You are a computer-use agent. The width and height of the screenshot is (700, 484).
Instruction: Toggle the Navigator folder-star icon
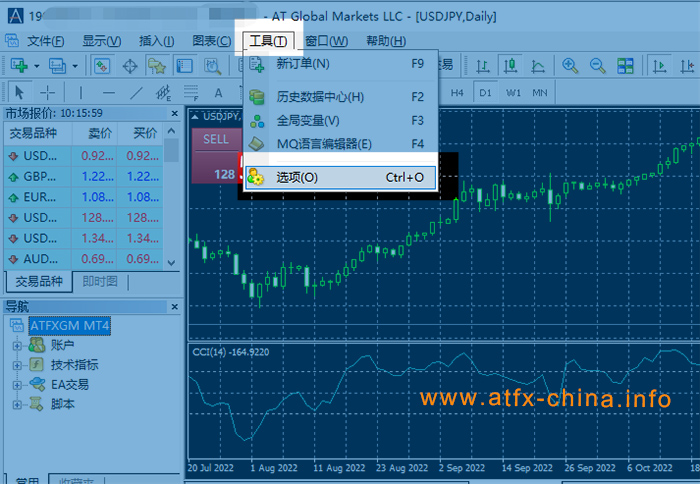[x=157, y=66]
